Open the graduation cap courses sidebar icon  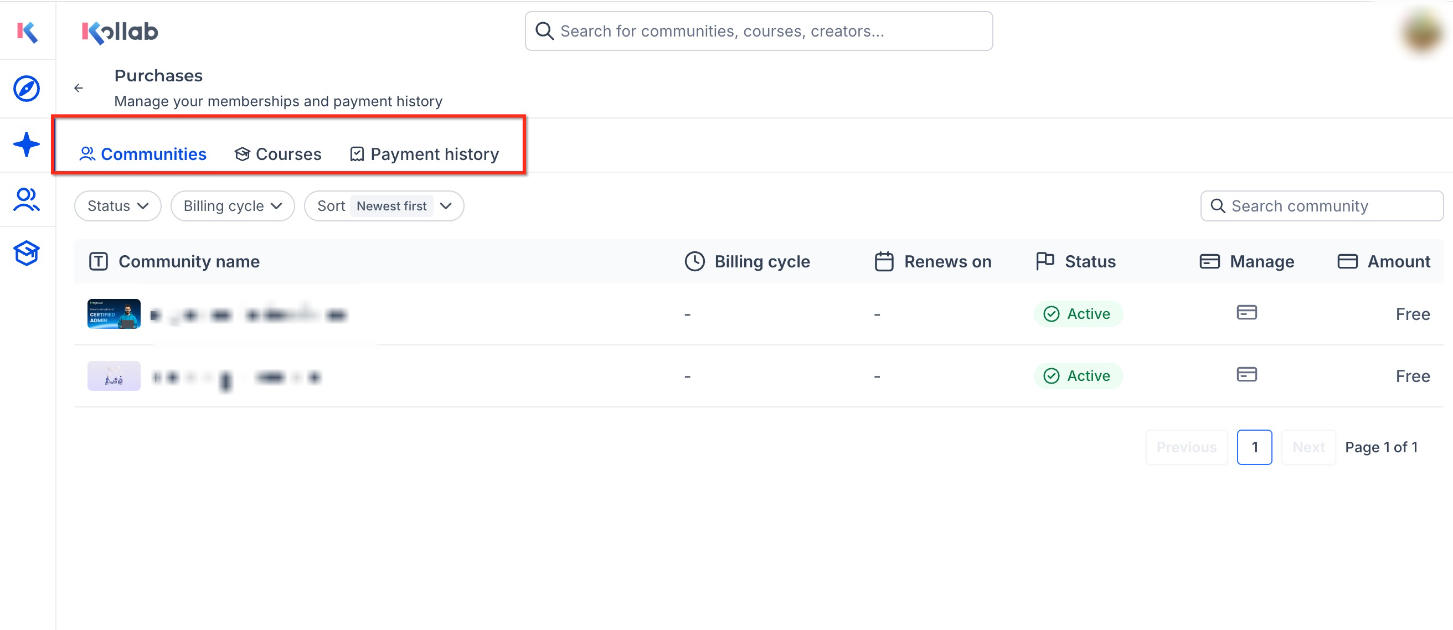click(27, 254)
